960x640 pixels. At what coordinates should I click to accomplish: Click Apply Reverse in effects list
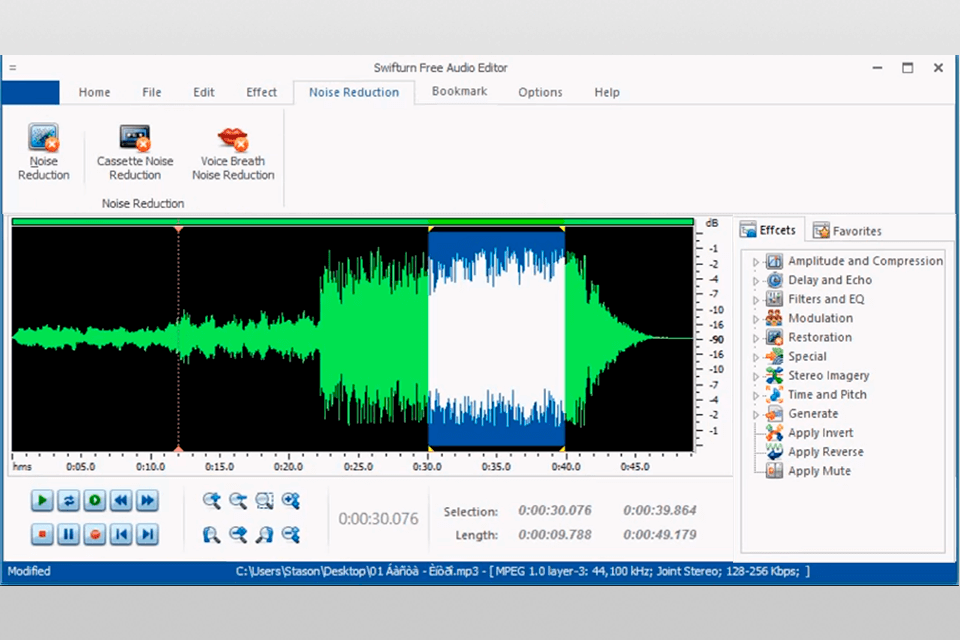(825, 452)
